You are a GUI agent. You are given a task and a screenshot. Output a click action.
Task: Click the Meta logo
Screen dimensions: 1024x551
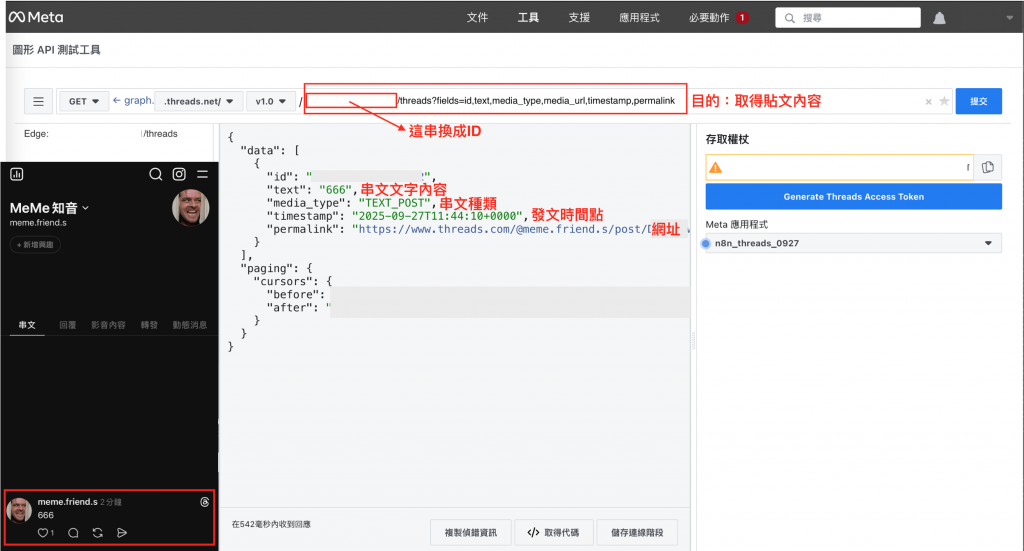tap(36, 17)
